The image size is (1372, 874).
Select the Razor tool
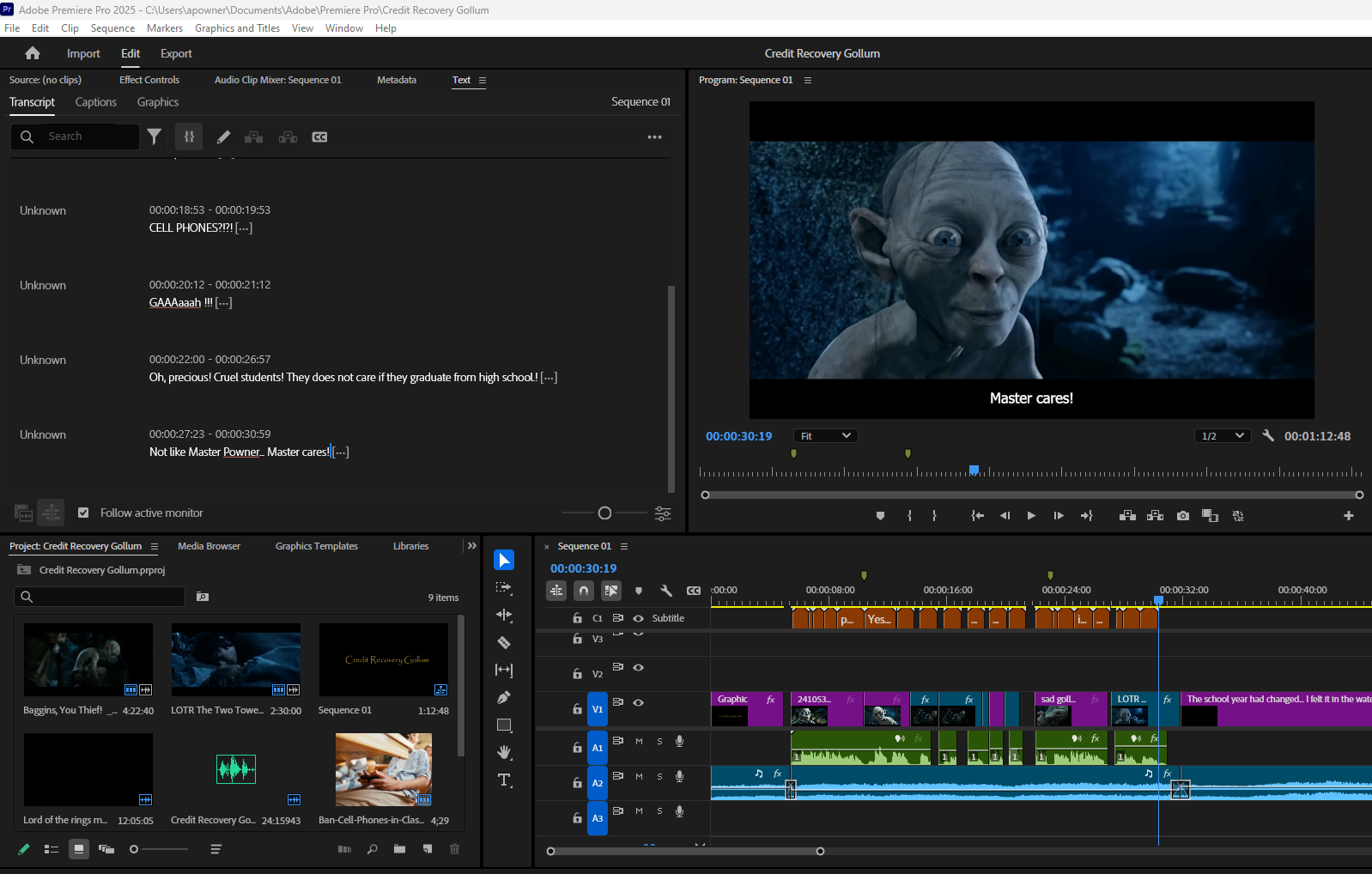[504, 642]
